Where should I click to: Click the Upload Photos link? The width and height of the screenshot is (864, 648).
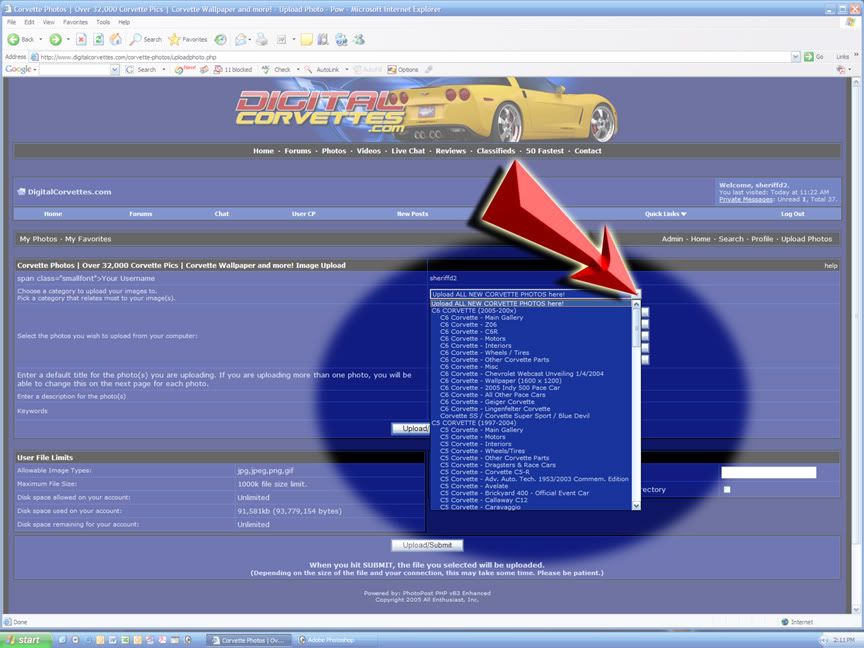pos(806,239)
